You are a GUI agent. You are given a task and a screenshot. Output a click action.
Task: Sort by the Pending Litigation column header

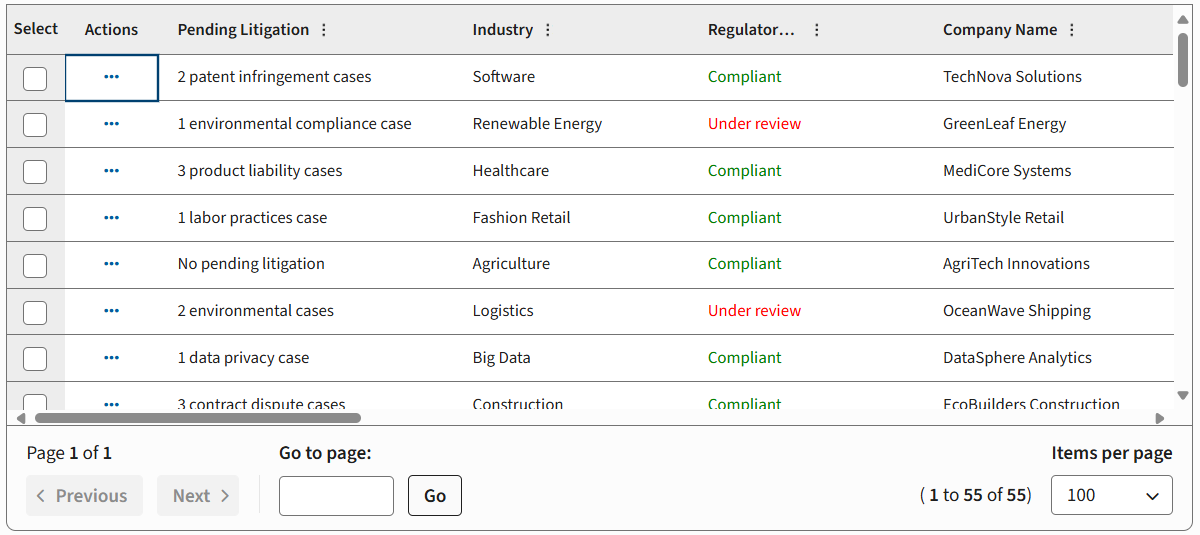pos(243,30)
